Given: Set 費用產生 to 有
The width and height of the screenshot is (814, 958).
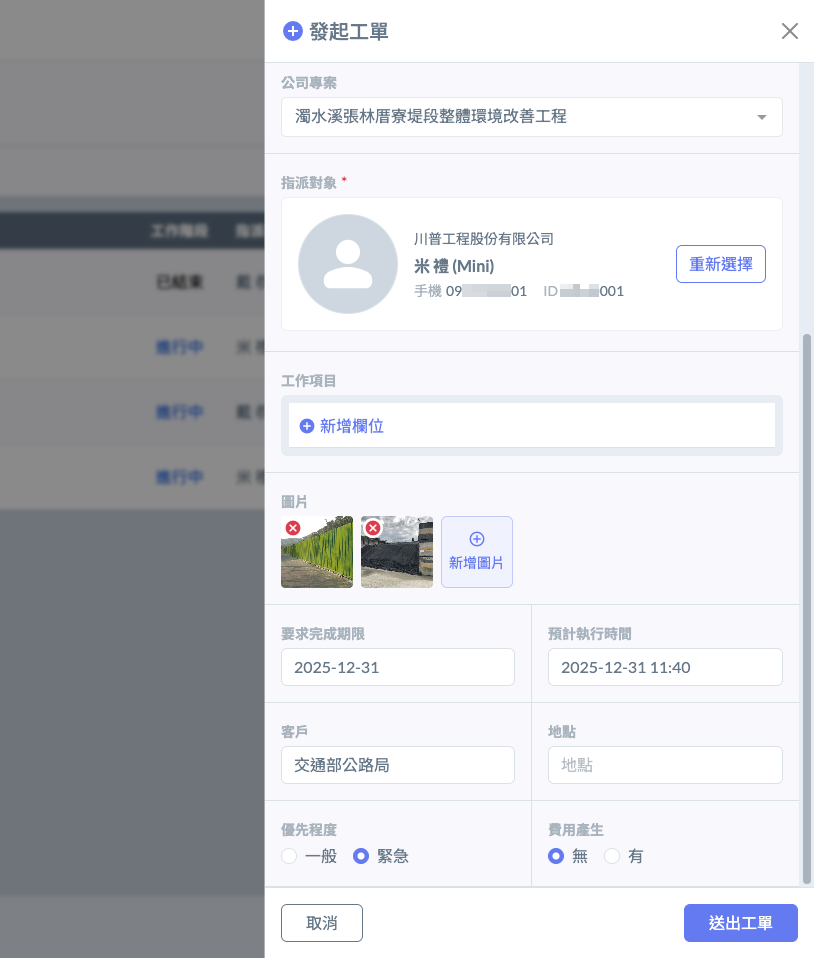Looking at the screenshot, I should point(612,856).
